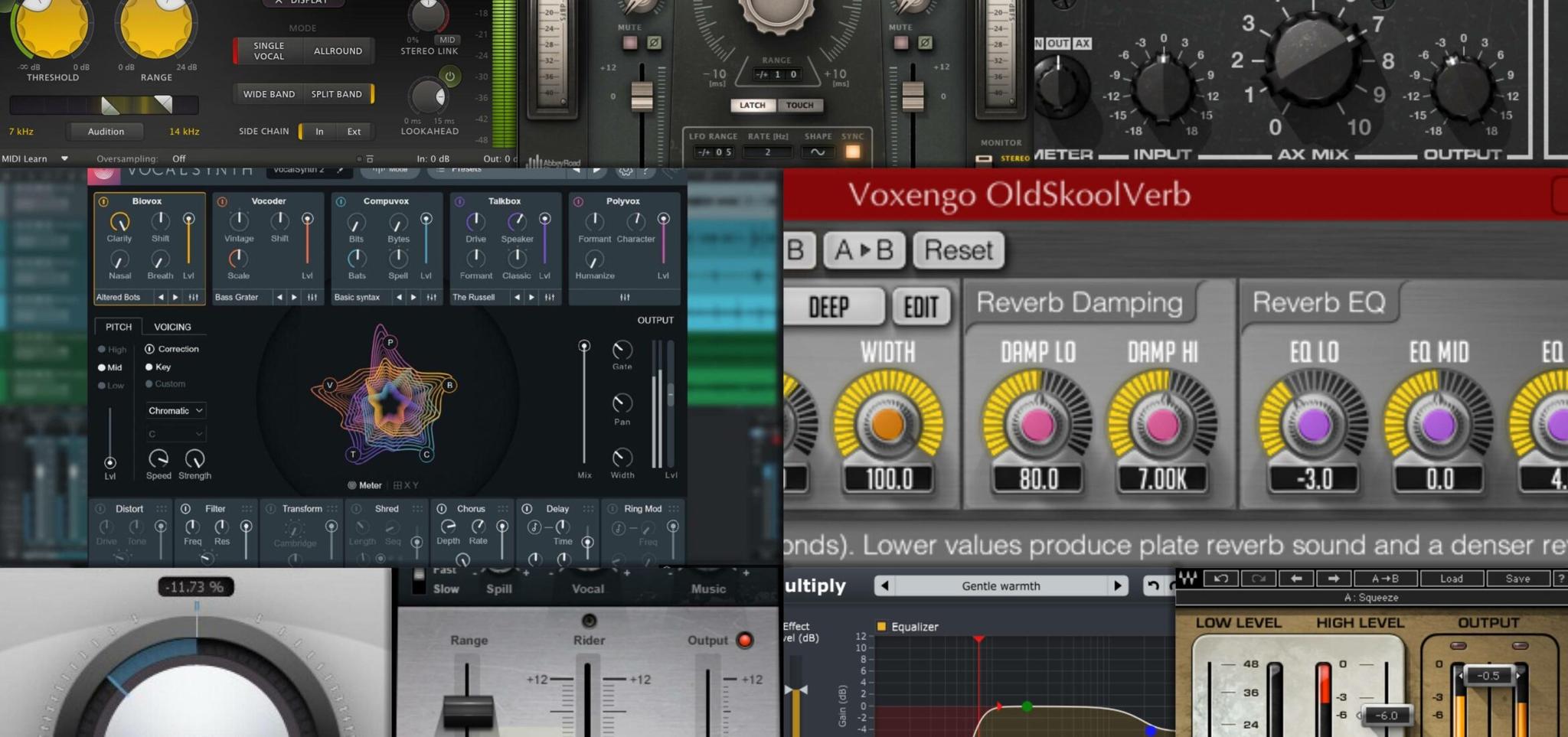Viewport: 1568px width, 737px height.
Task: Select the Mid radio button in Pitch panel
Action: 100,367
